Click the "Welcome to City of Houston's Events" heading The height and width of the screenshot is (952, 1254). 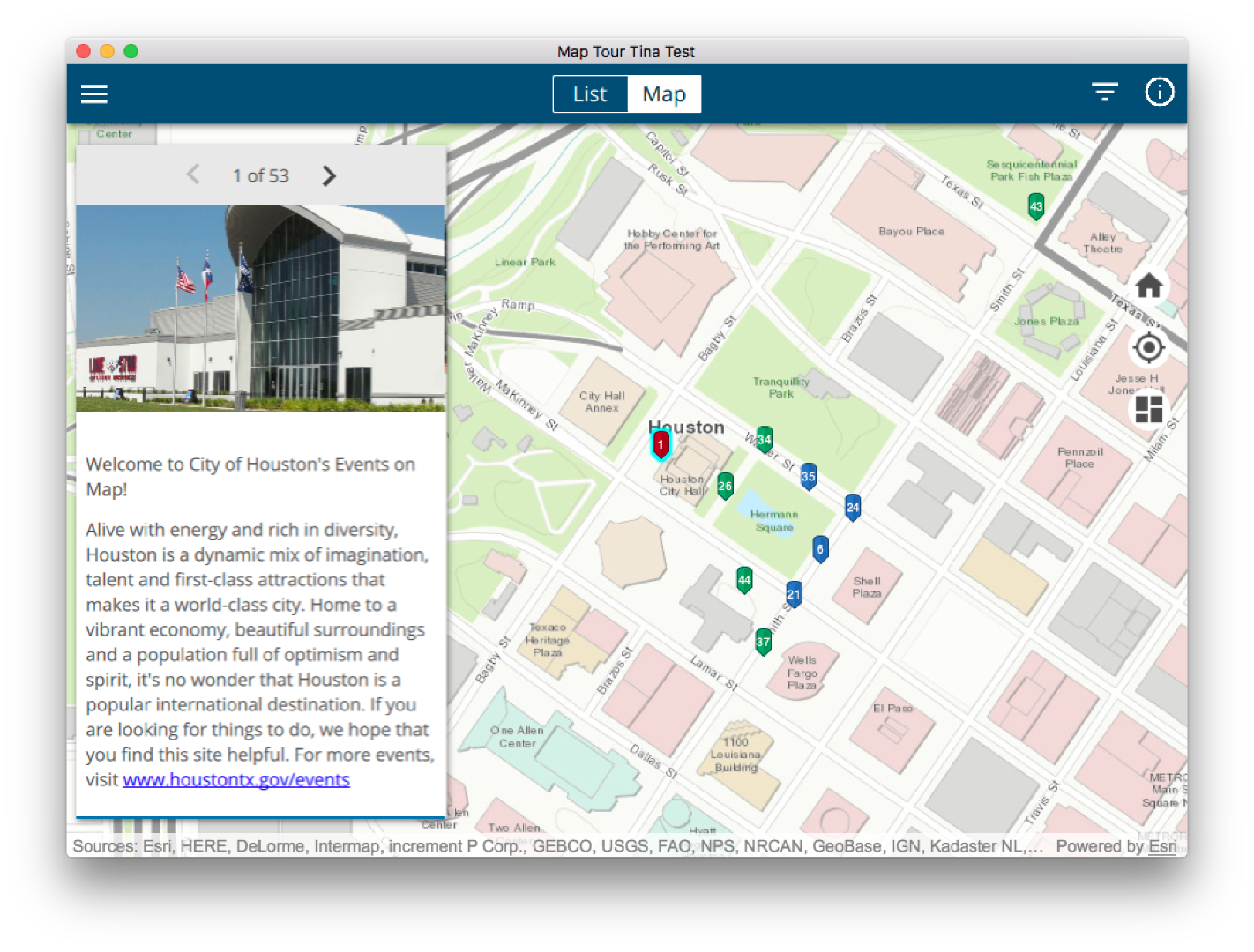pyautogui.click(x=250, y=476)
